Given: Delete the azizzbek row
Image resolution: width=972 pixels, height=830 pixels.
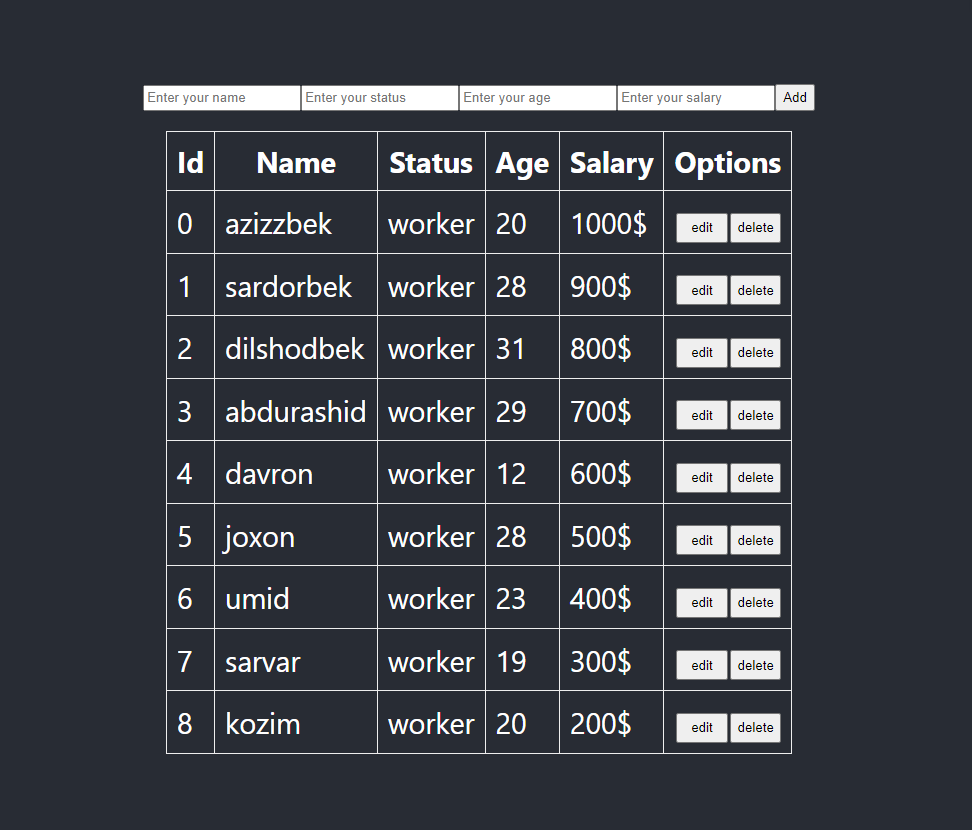Looking at the screenshot, I should point(755,228).
